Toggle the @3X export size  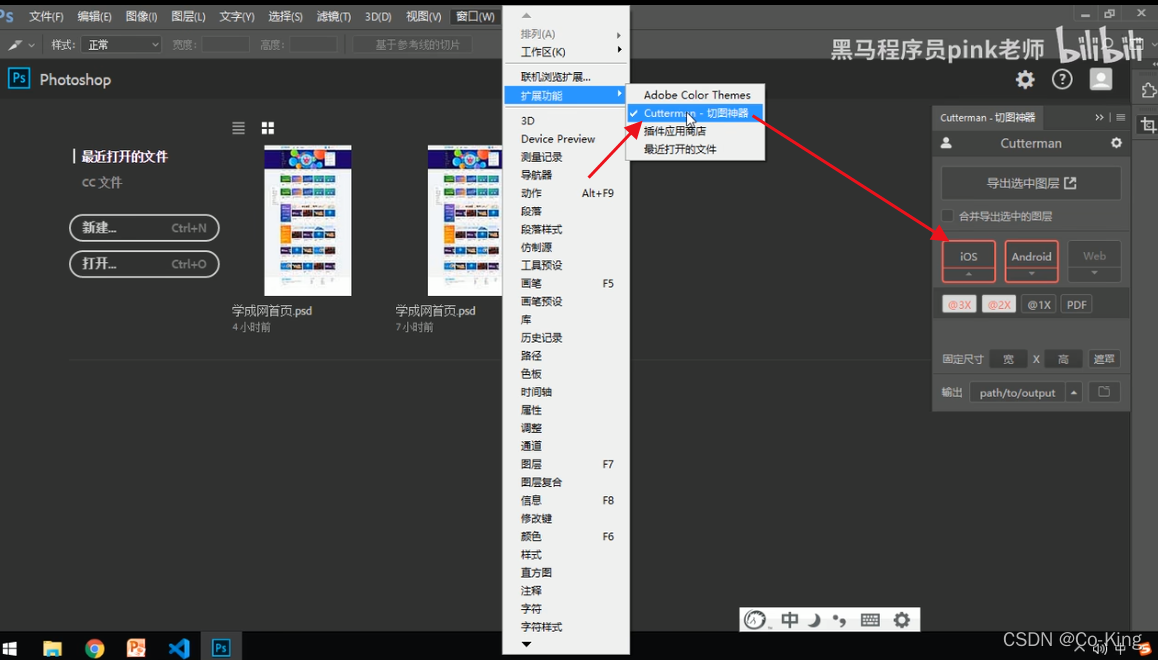[x=959, y=304]
